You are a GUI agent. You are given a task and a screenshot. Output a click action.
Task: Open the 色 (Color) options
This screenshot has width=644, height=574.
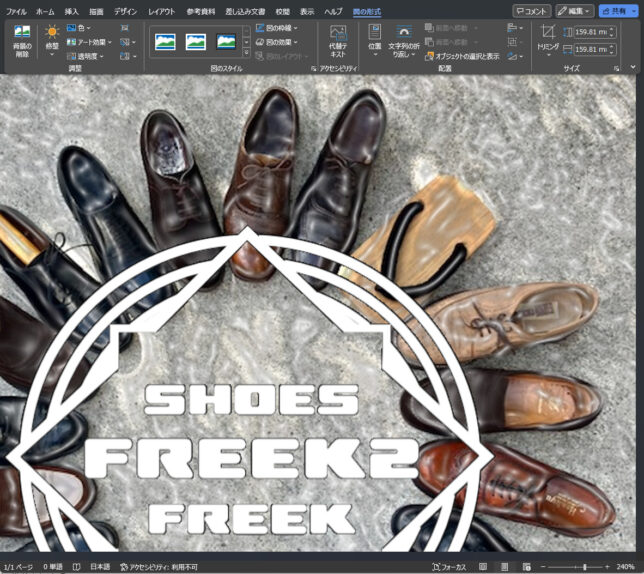[x=79, y=28]
